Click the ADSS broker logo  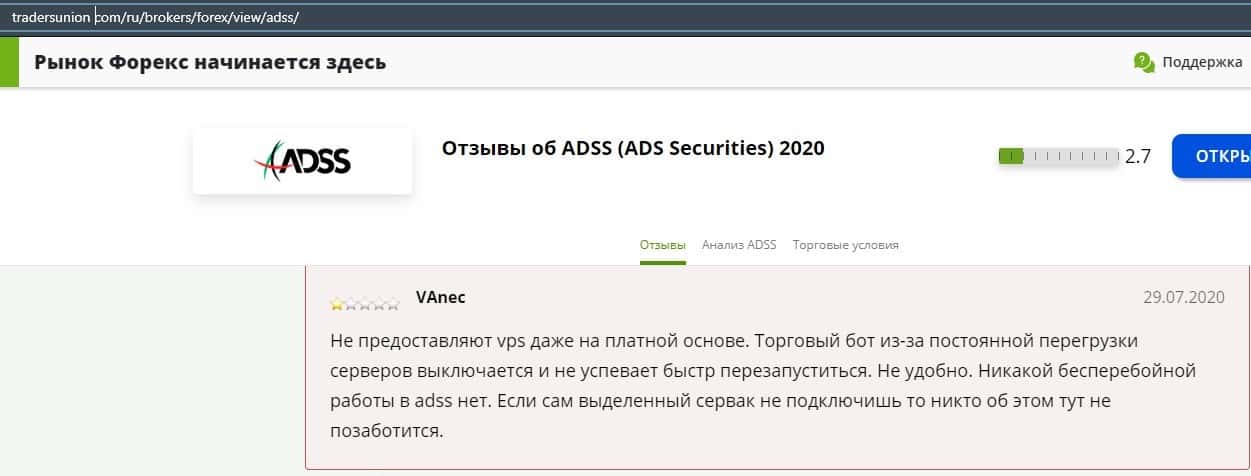302,160
